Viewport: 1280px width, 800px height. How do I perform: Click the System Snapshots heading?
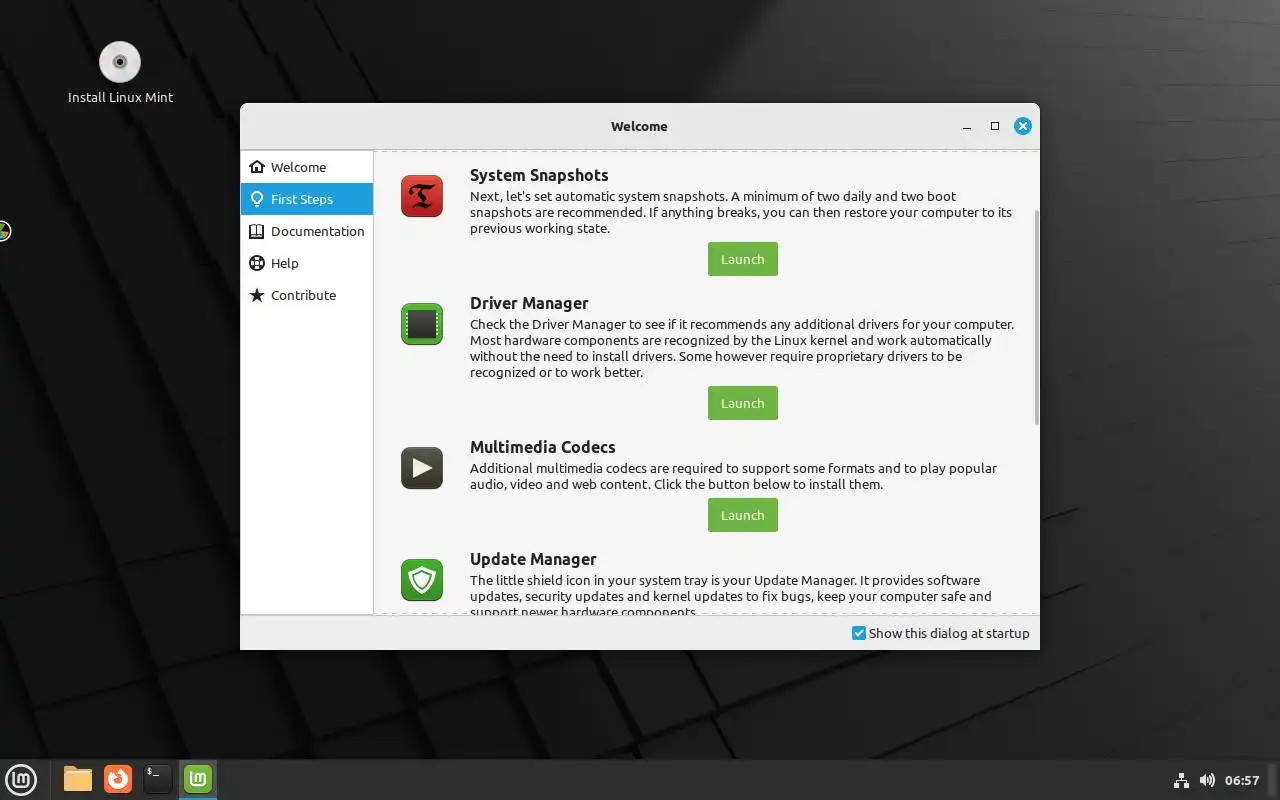539,175
